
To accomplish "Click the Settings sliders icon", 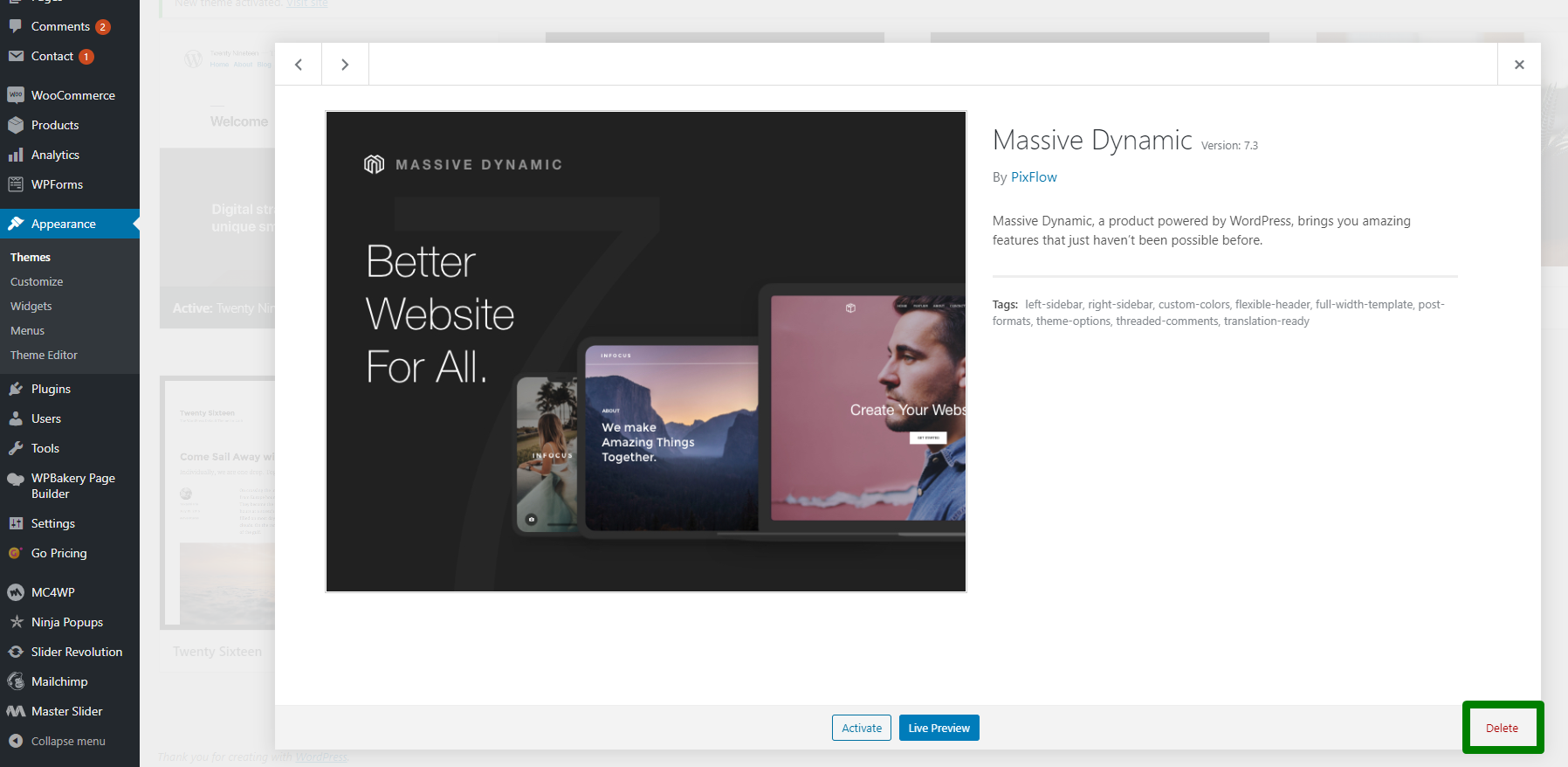I will (x=16, y=523).
